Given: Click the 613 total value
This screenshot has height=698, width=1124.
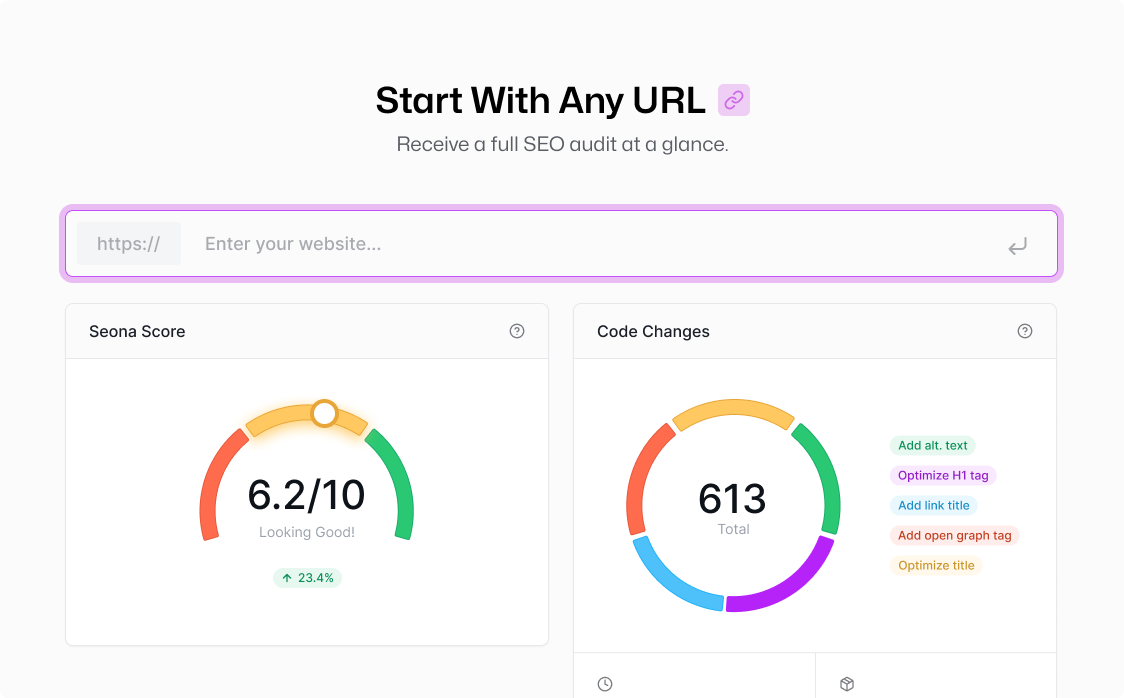Looking at the screenshot, I should pyautogui.click(x=733, y=499).
